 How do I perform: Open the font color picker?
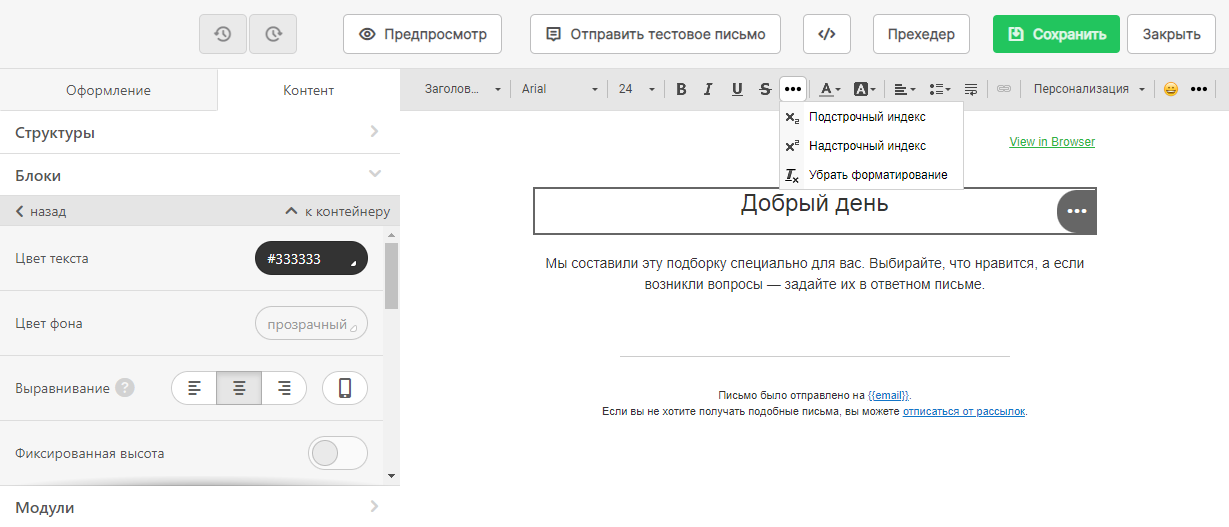pyautogui.click(x=829, y=89)
